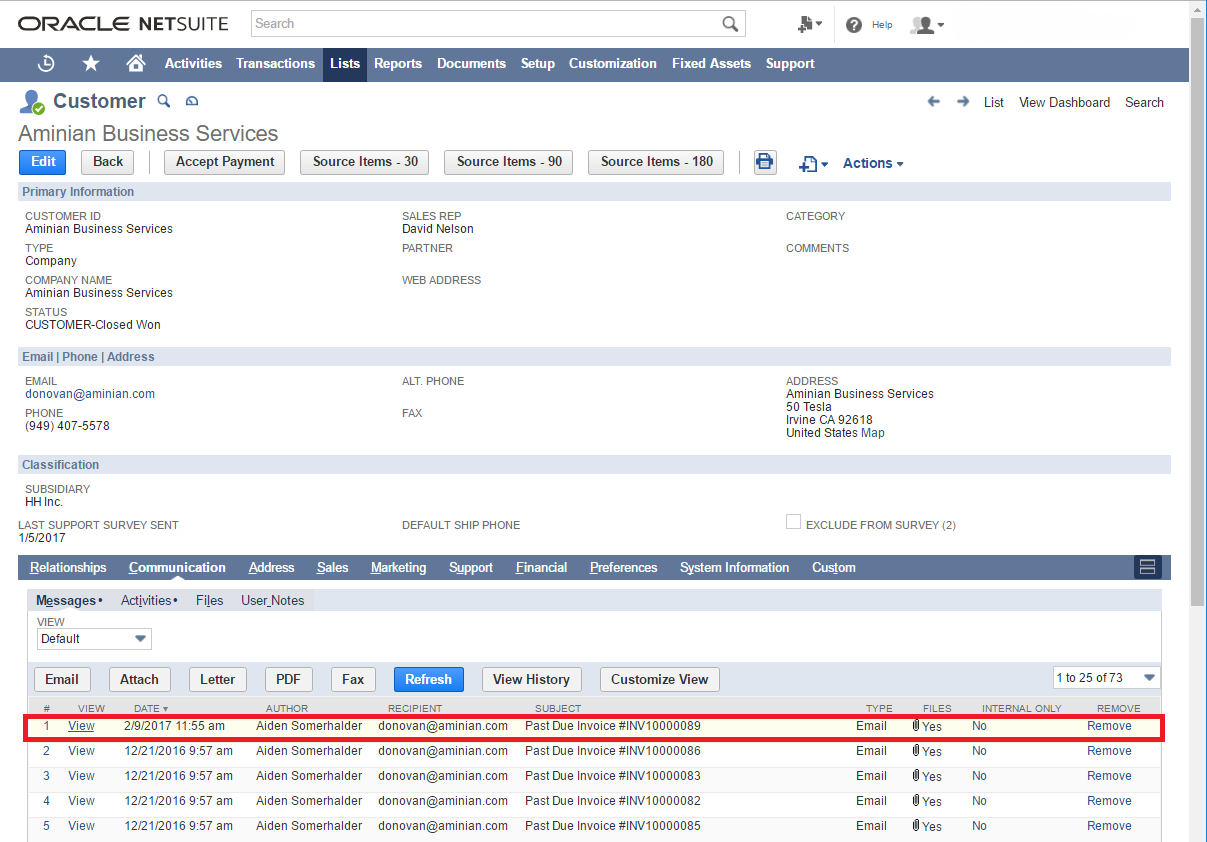Click the Search link near the top right
Screen dimensions: 1207x842
1144,102
